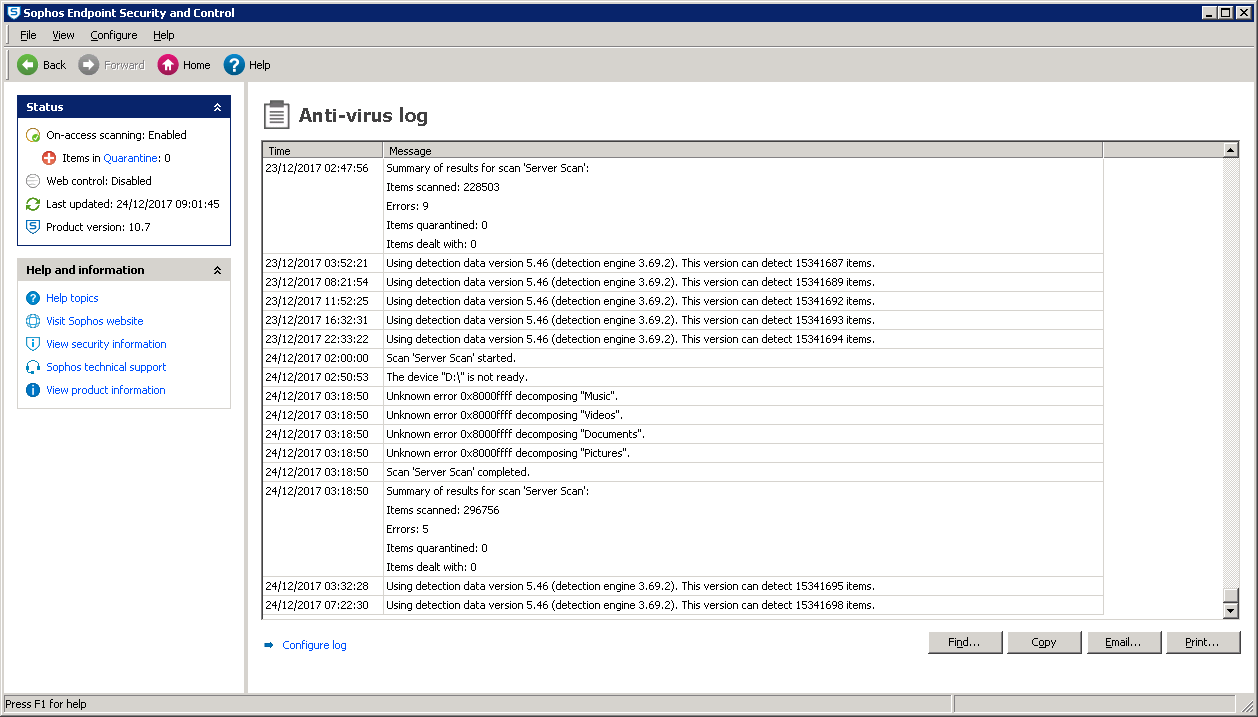Click the log scrollbar up arrow
This screenshot has width=1258, height=717.
pyautogui.click(x=1231, y=150)
